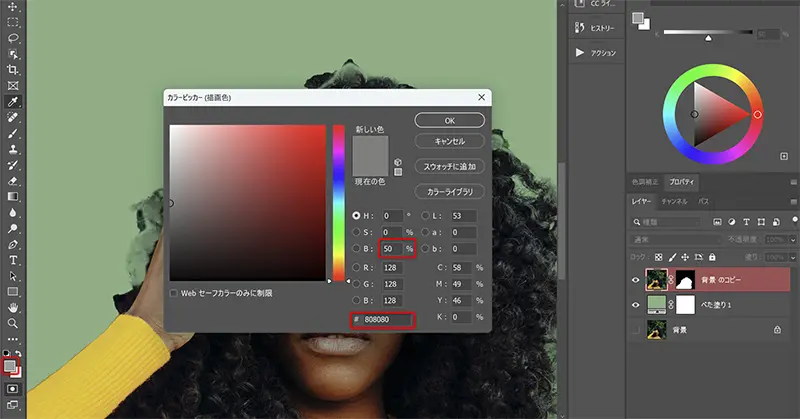This screenshot has height=419, width=800.
Task: Select the Crop tool
Action: 13,70
